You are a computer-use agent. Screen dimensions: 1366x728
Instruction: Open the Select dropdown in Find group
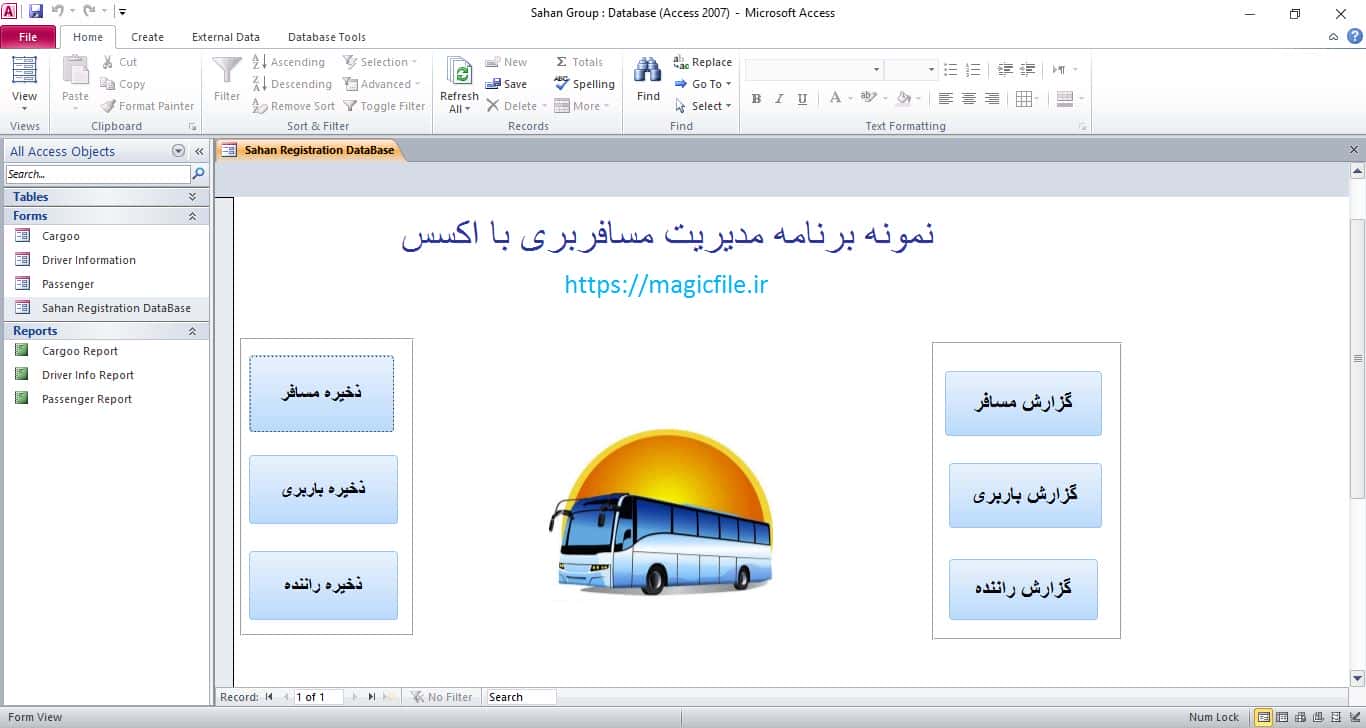tap(703, 106)
